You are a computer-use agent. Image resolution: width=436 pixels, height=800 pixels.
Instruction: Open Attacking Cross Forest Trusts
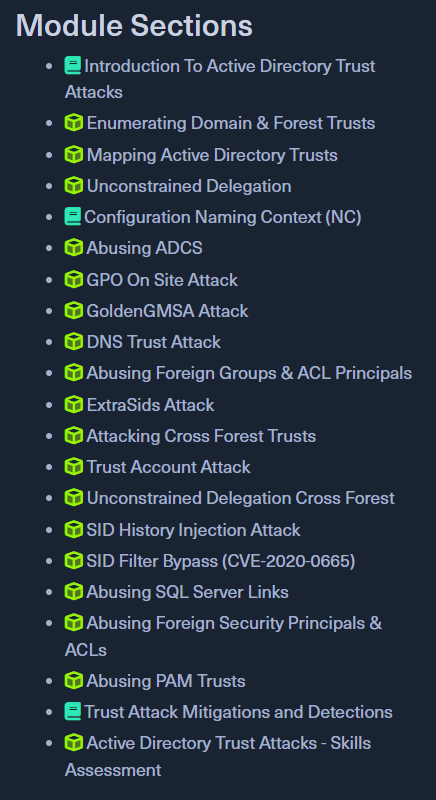click(201, 436)
